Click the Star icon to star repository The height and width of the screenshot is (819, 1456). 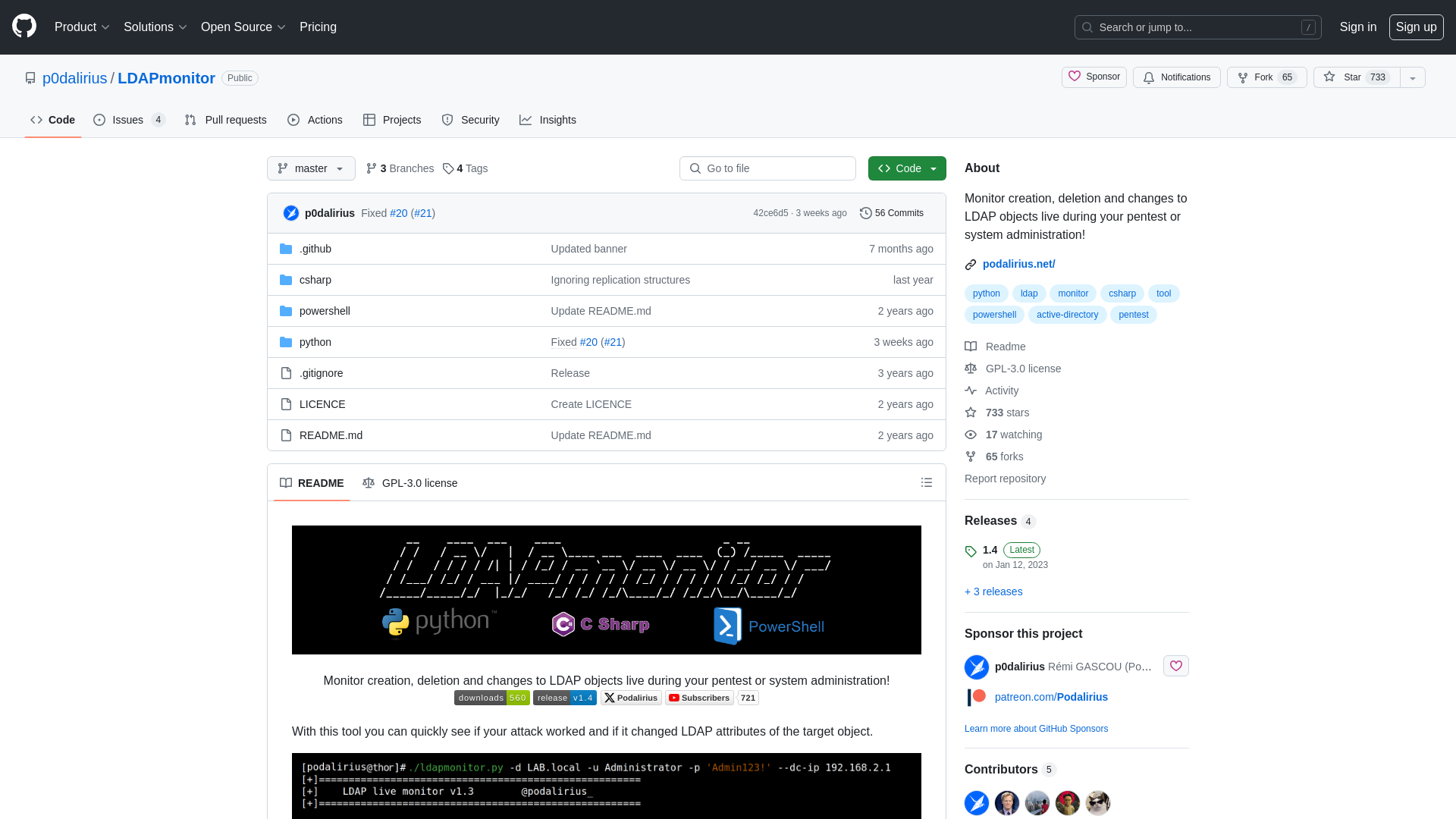pyautogui.click(x=1329, y=77)
